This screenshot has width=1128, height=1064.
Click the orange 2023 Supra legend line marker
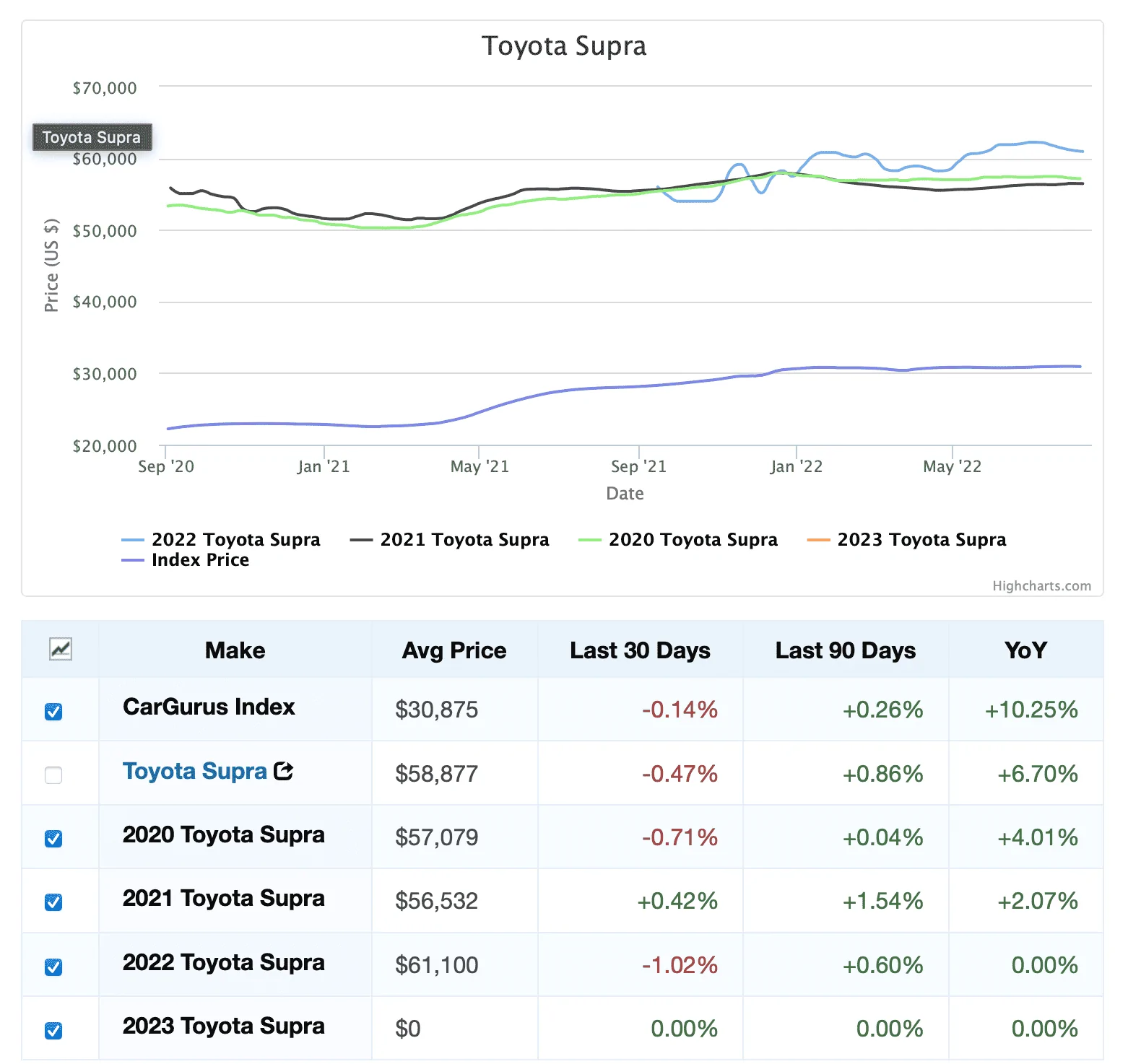pyautogui.click(x=818, y=540)
